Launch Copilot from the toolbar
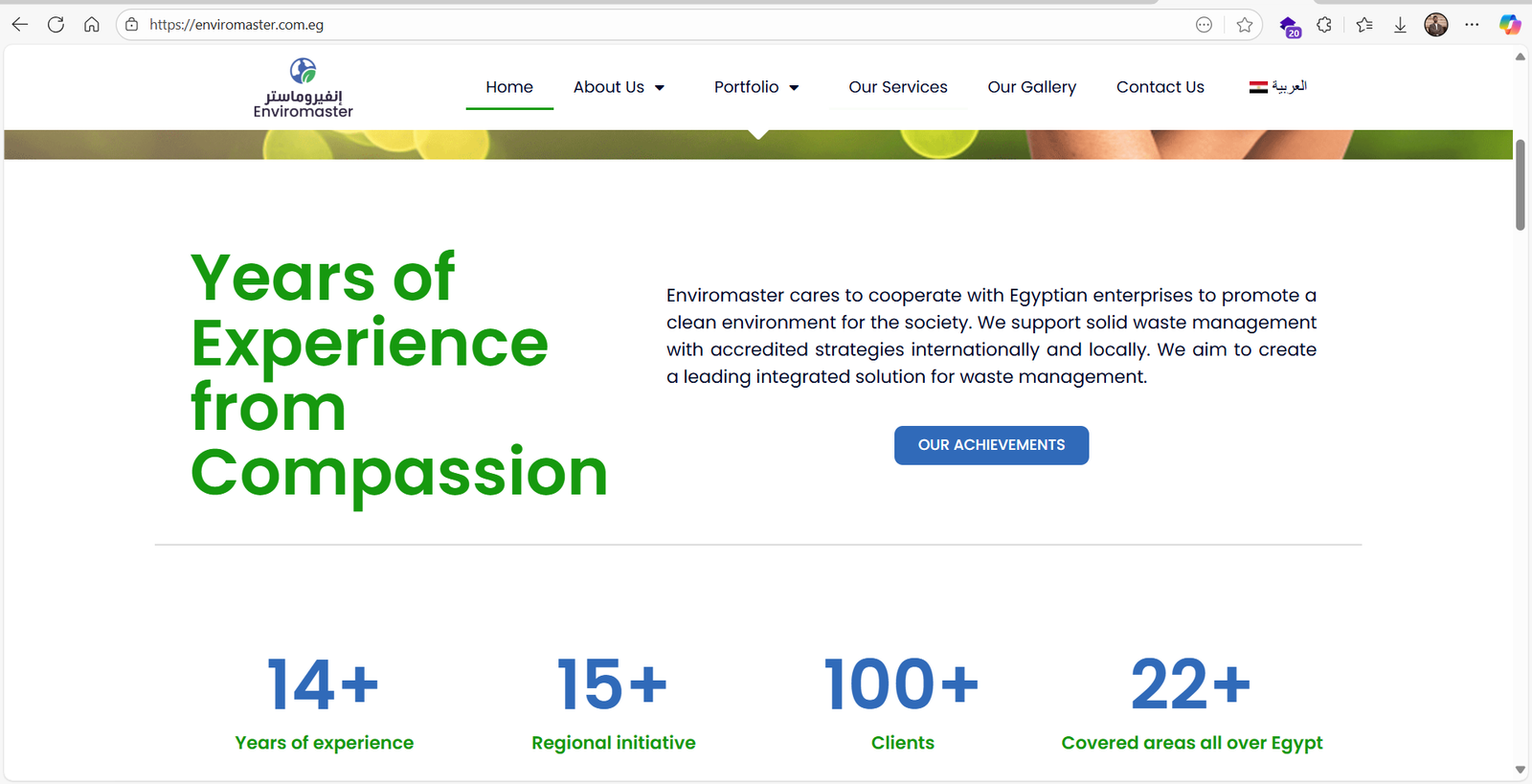 pos(1510,25)
